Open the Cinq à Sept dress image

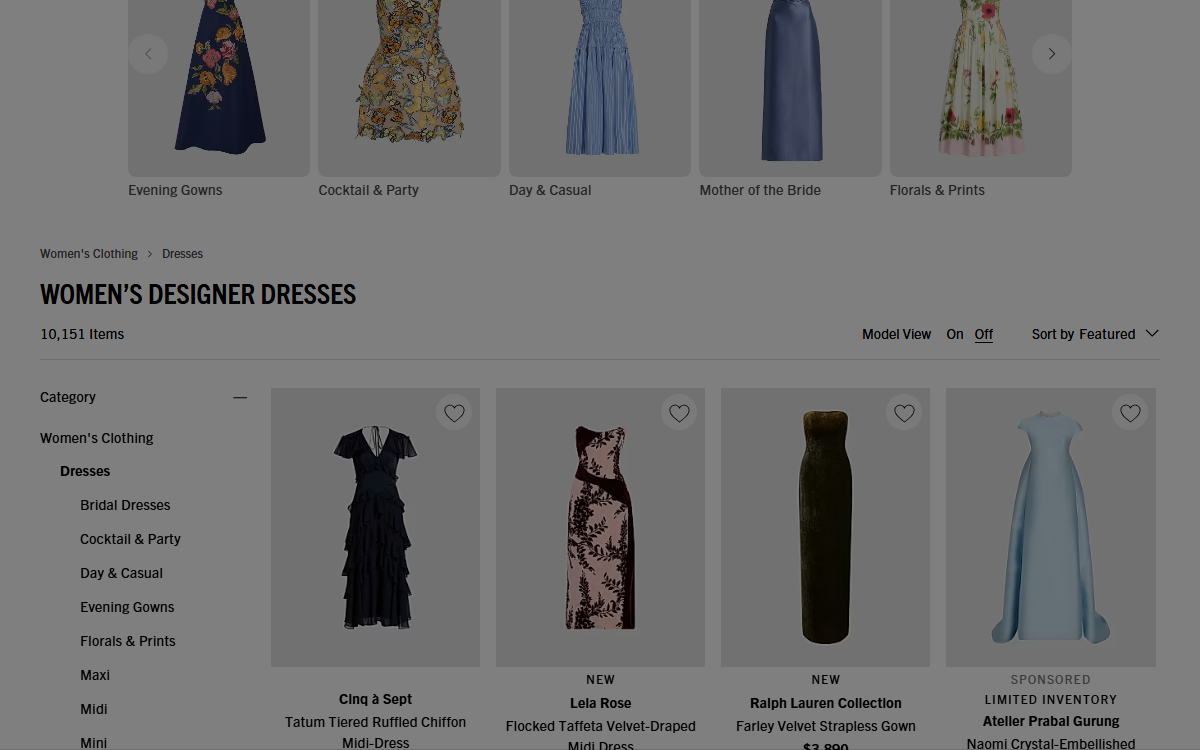375,527
